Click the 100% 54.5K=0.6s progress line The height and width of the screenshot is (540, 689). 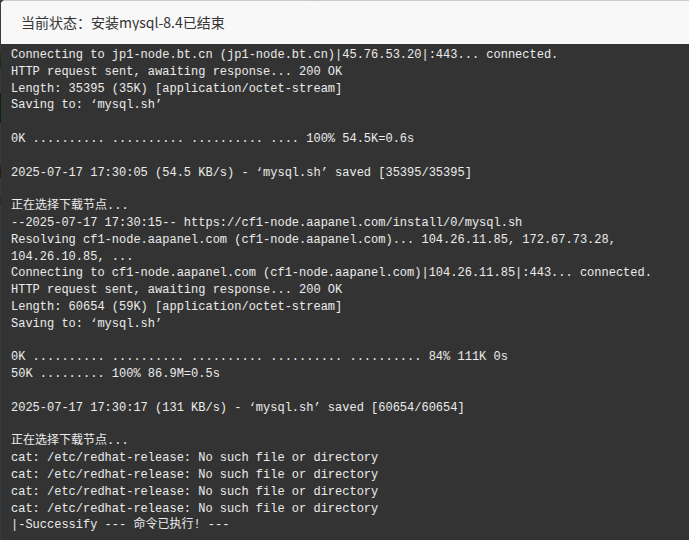pos(212,138)
